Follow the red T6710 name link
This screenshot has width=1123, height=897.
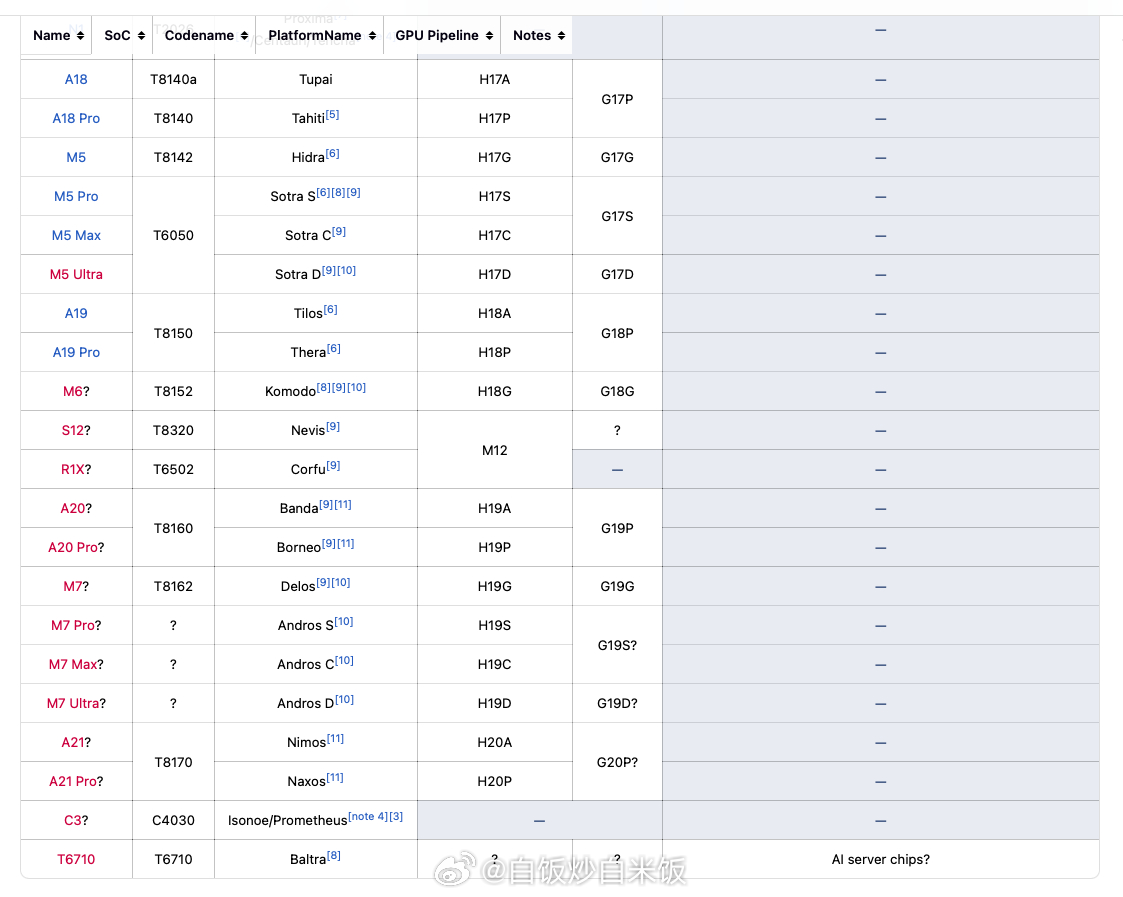[x=76, y=859]
